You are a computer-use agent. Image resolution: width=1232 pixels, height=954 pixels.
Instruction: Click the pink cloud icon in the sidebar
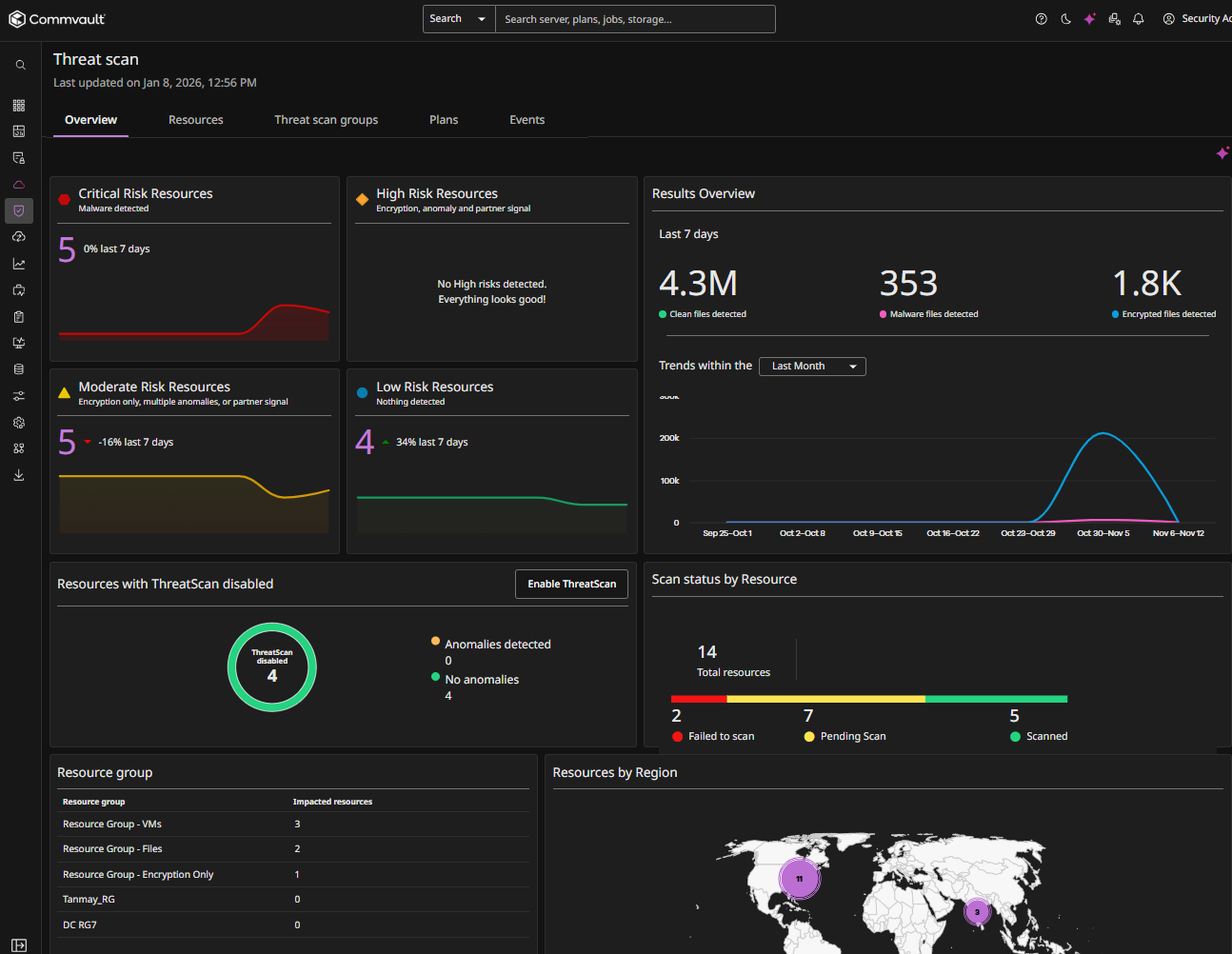click(19, 185)
